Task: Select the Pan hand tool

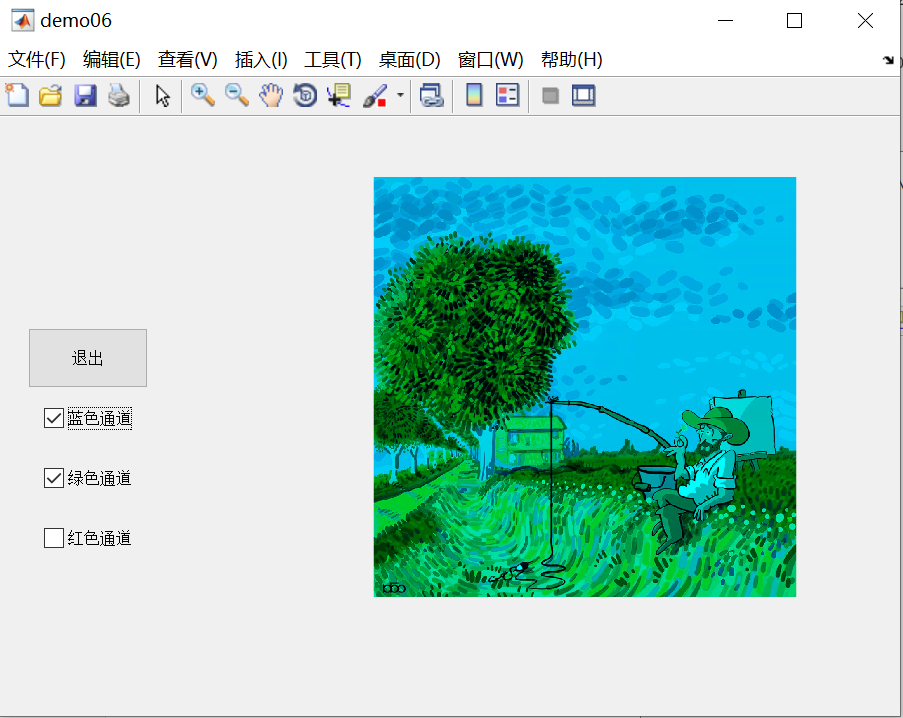Action: coord(271,95)
